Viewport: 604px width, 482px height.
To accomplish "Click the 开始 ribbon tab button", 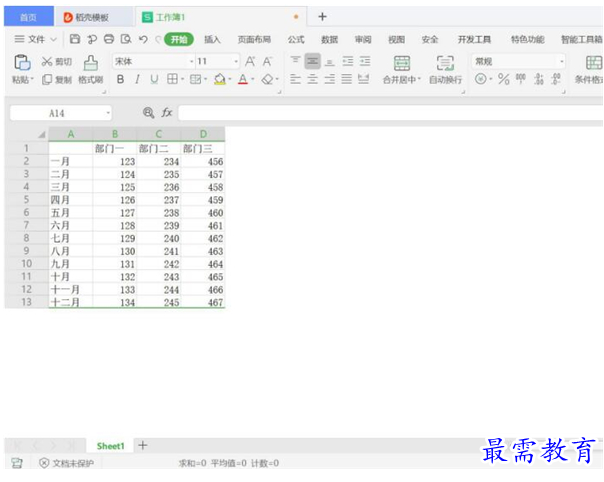I will tap(179, 39).
